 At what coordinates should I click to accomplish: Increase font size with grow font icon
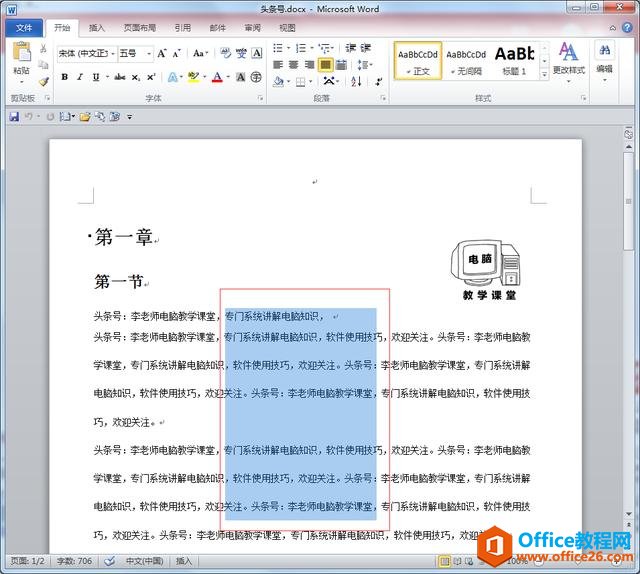162,53
